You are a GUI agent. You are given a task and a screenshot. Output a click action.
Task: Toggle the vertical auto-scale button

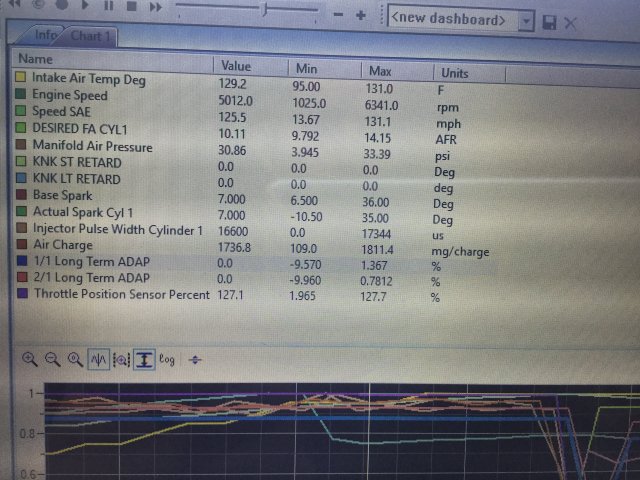point(144,359)
